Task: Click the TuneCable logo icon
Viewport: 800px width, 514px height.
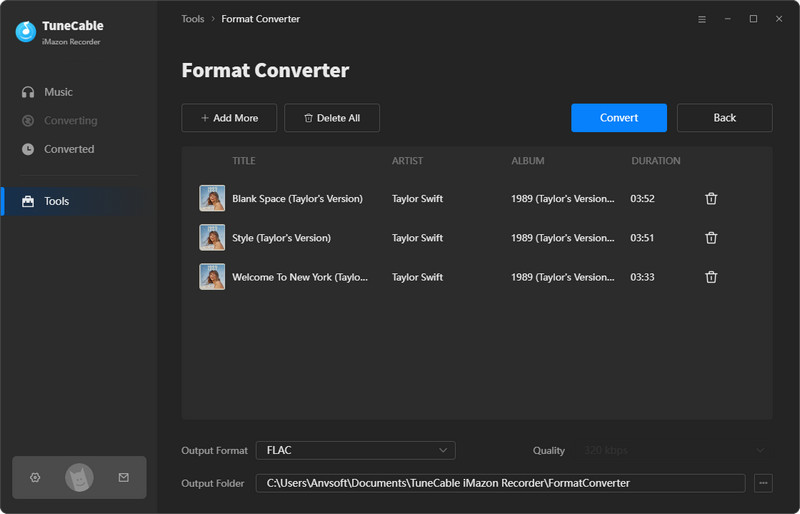Action: point(26,32)
